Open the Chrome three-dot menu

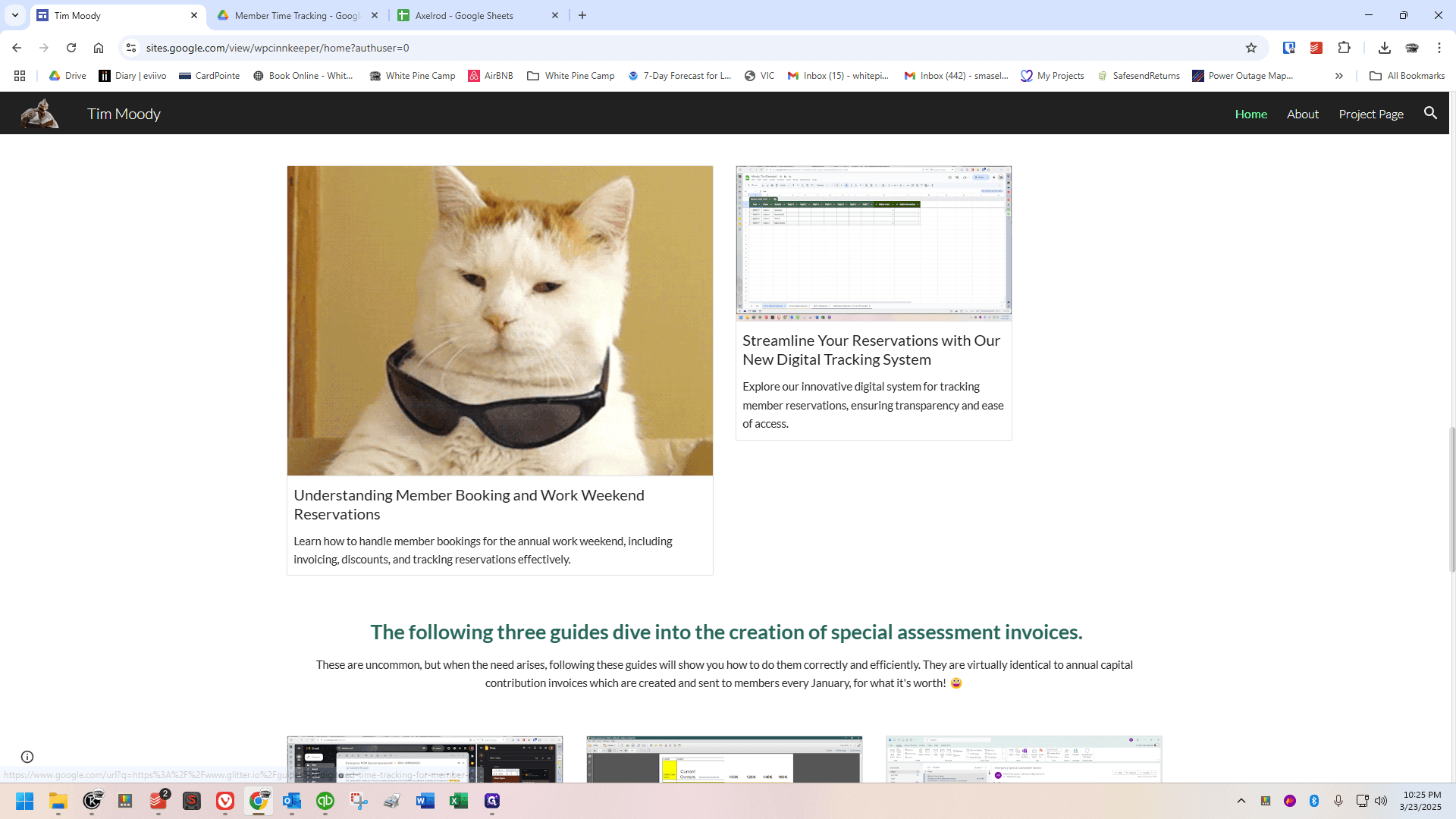tap(1439, 48)
